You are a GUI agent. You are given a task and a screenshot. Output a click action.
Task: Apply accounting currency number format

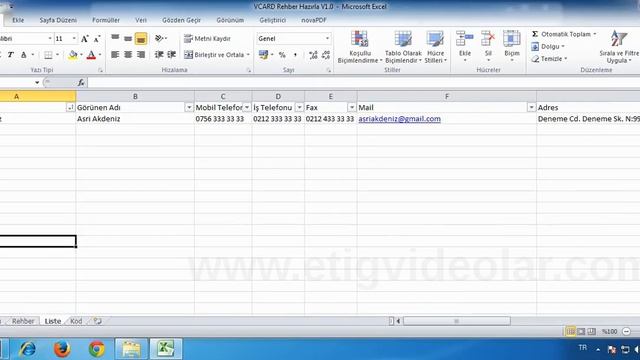coord(263,55)
